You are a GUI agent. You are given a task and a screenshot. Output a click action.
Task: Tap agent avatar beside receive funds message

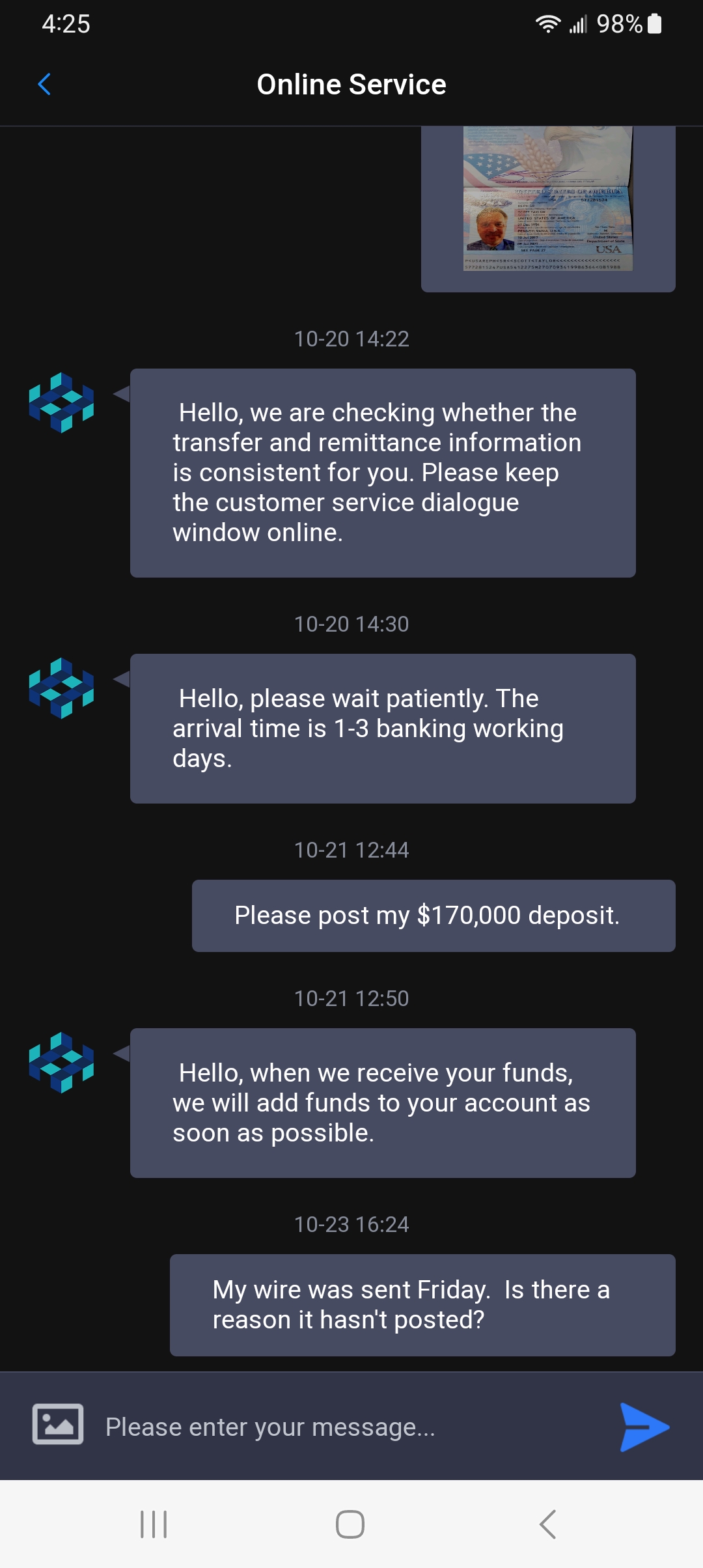coord(61,1063)
